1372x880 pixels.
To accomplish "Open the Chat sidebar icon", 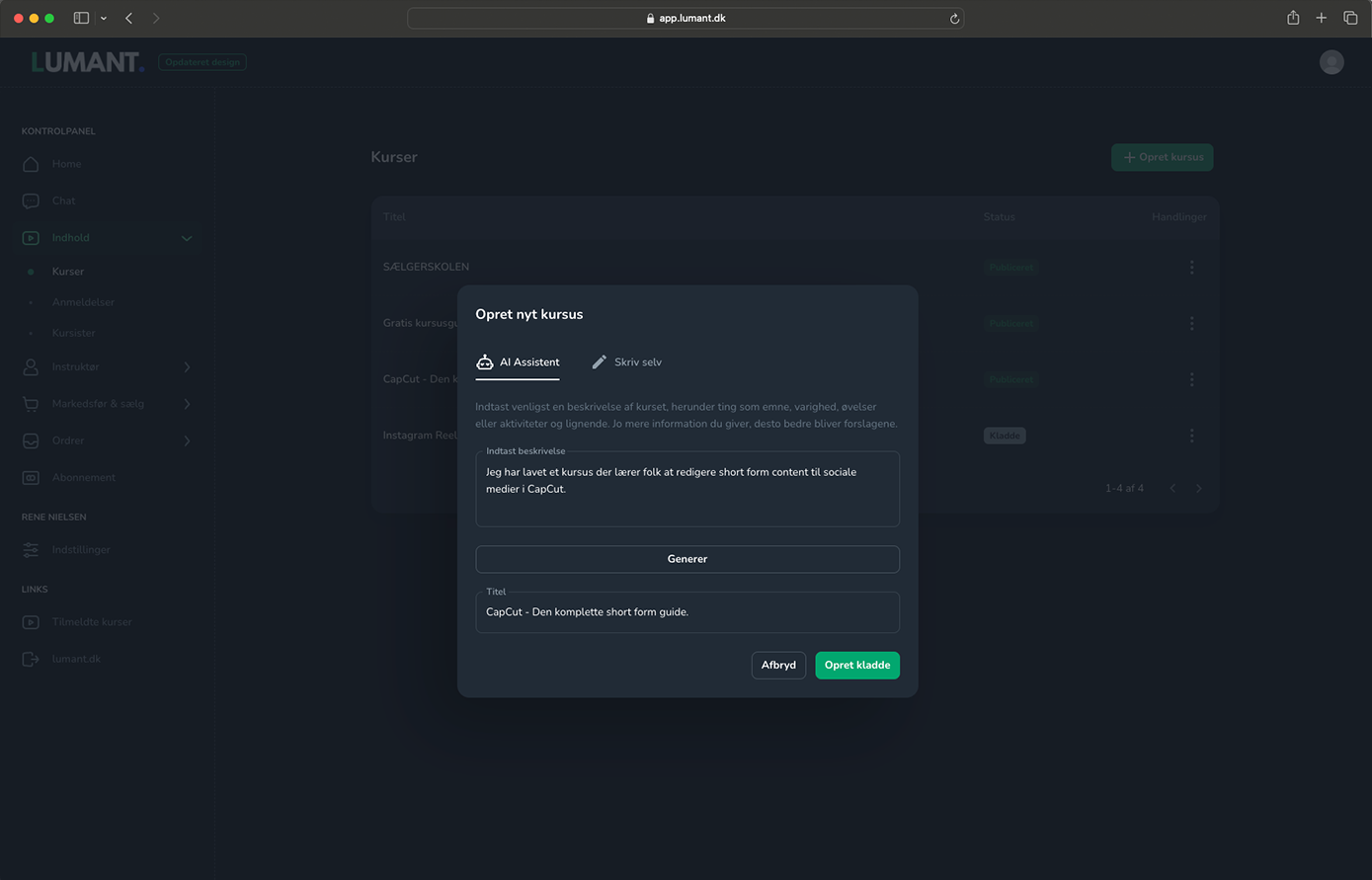I will [31, 200].
